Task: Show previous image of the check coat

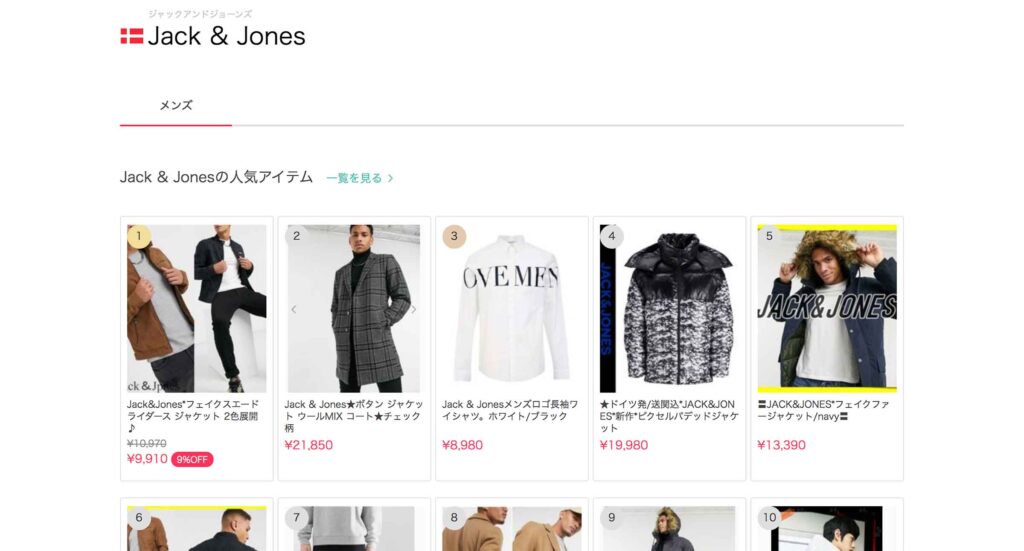Action: click(x=294, y=309)
